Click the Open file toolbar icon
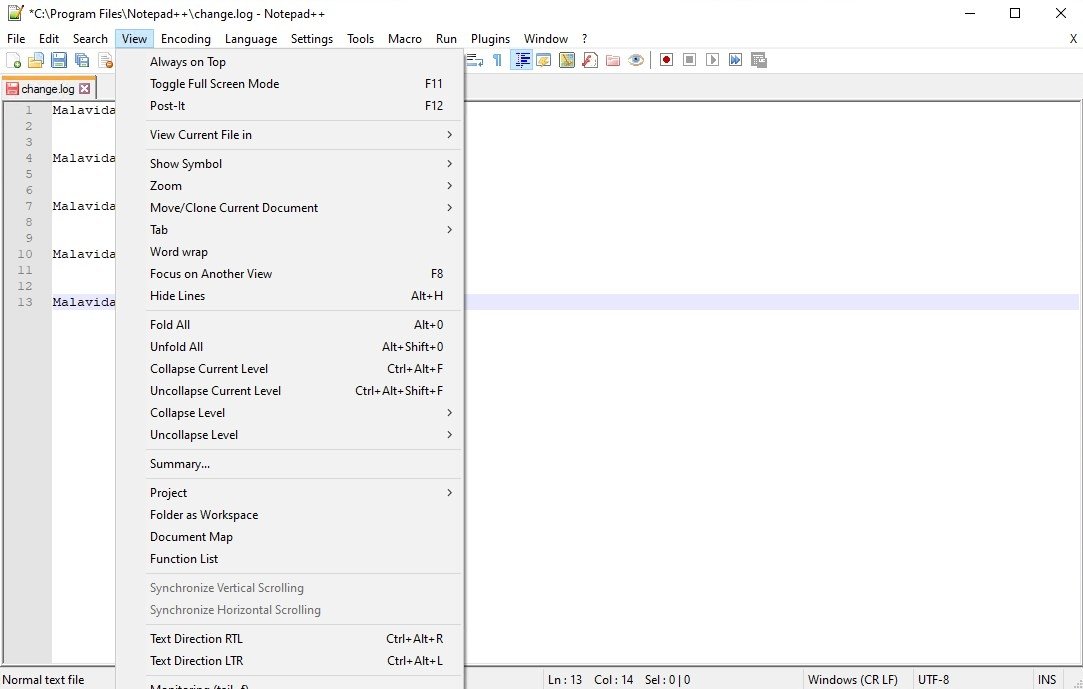1083x689 pixels. click(x=36, y=61)
